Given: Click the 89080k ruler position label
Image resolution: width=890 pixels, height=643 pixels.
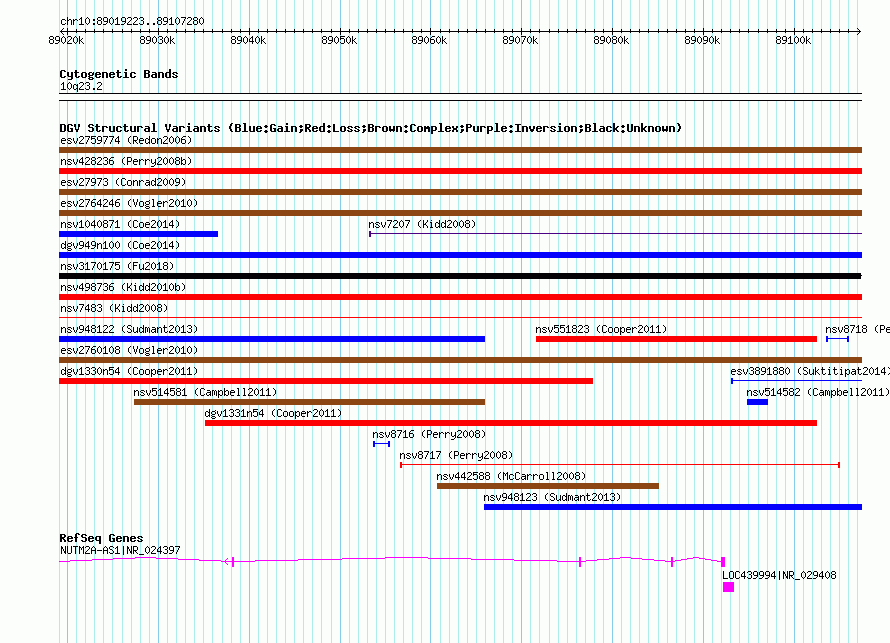Looking at the screenshot, I should pyautogui.click(x=611, y=40).
